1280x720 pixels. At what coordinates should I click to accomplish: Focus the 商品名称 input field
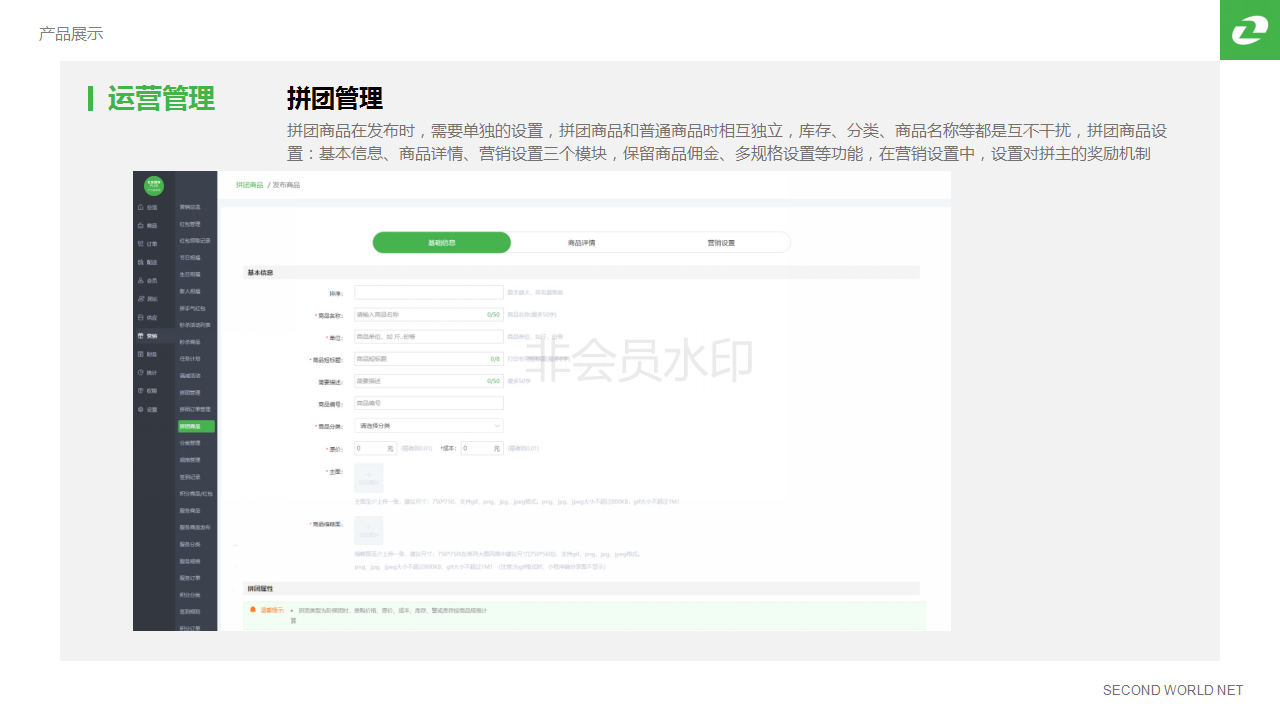429,315
